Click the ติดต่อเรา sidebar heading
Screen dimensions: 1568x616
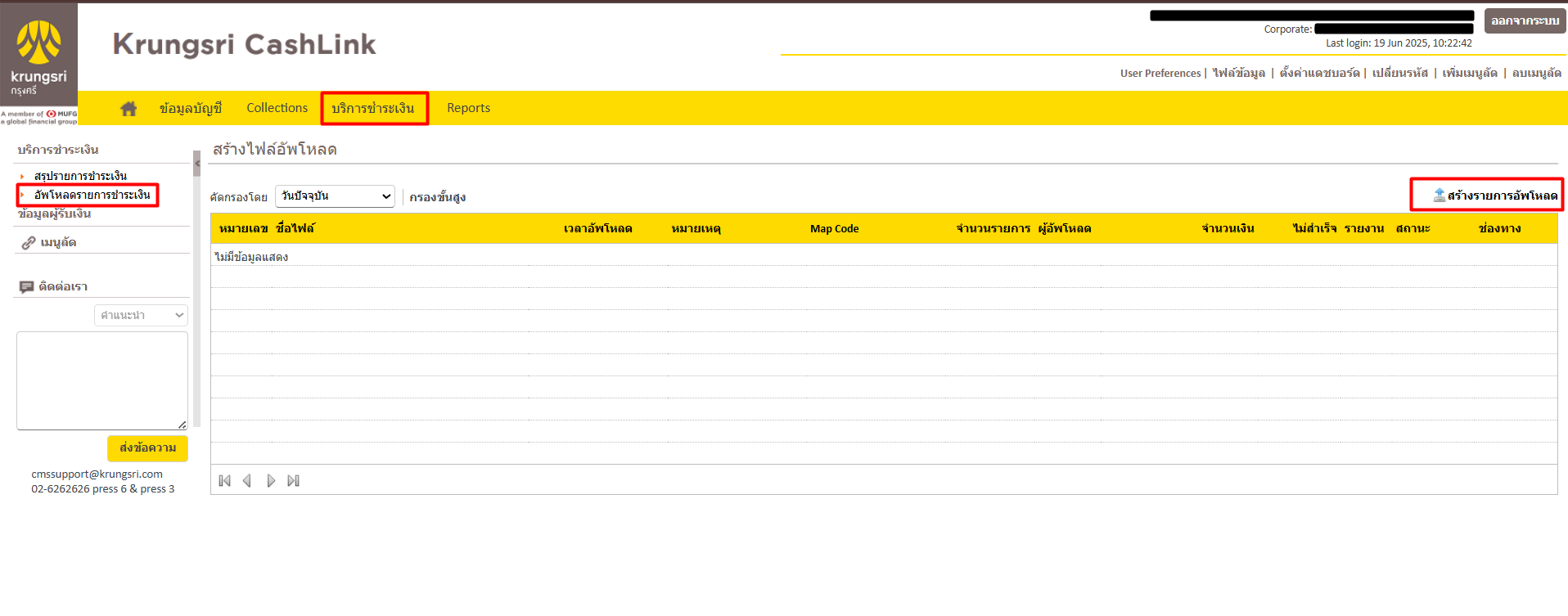point(63,287)
